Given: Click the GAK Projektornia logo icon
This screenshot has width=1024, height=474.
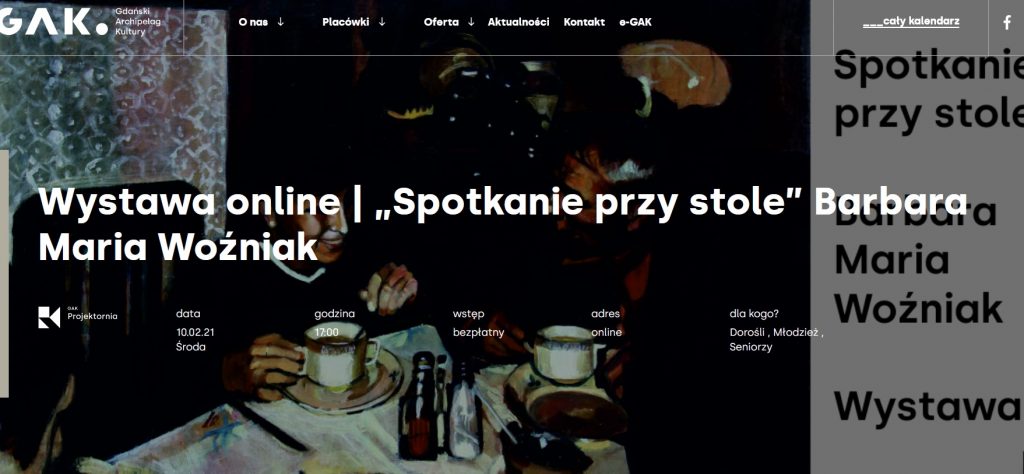Looking at the screenshot, I should (49, 317).
